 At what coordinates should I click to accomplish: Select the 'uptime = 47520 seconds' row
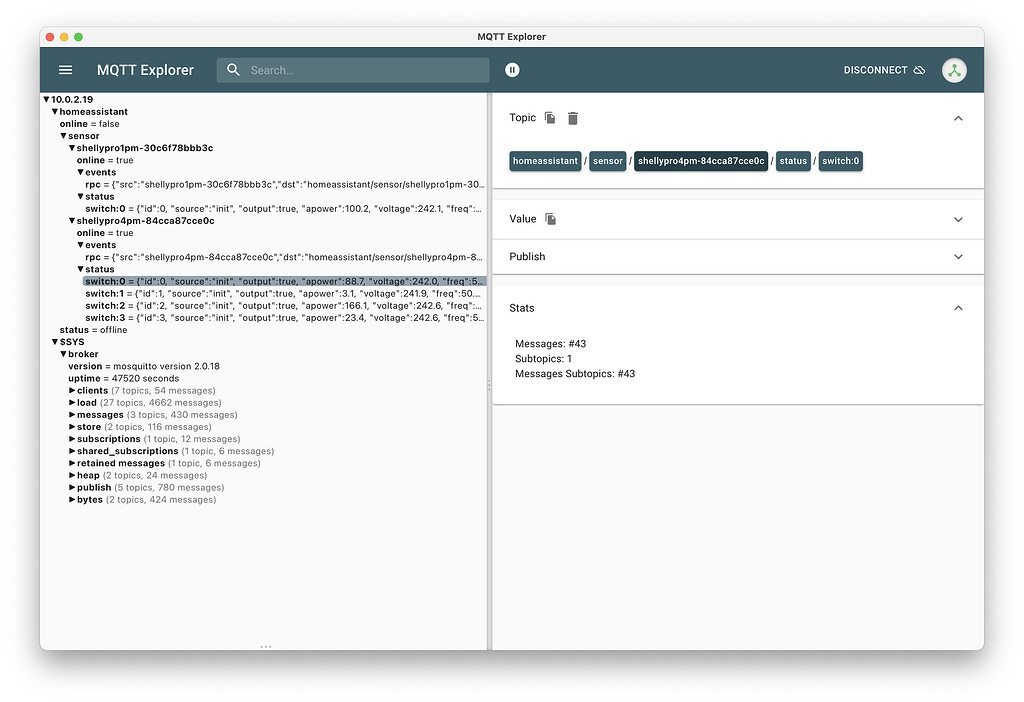pyautogui.click(x=123, y=378)
